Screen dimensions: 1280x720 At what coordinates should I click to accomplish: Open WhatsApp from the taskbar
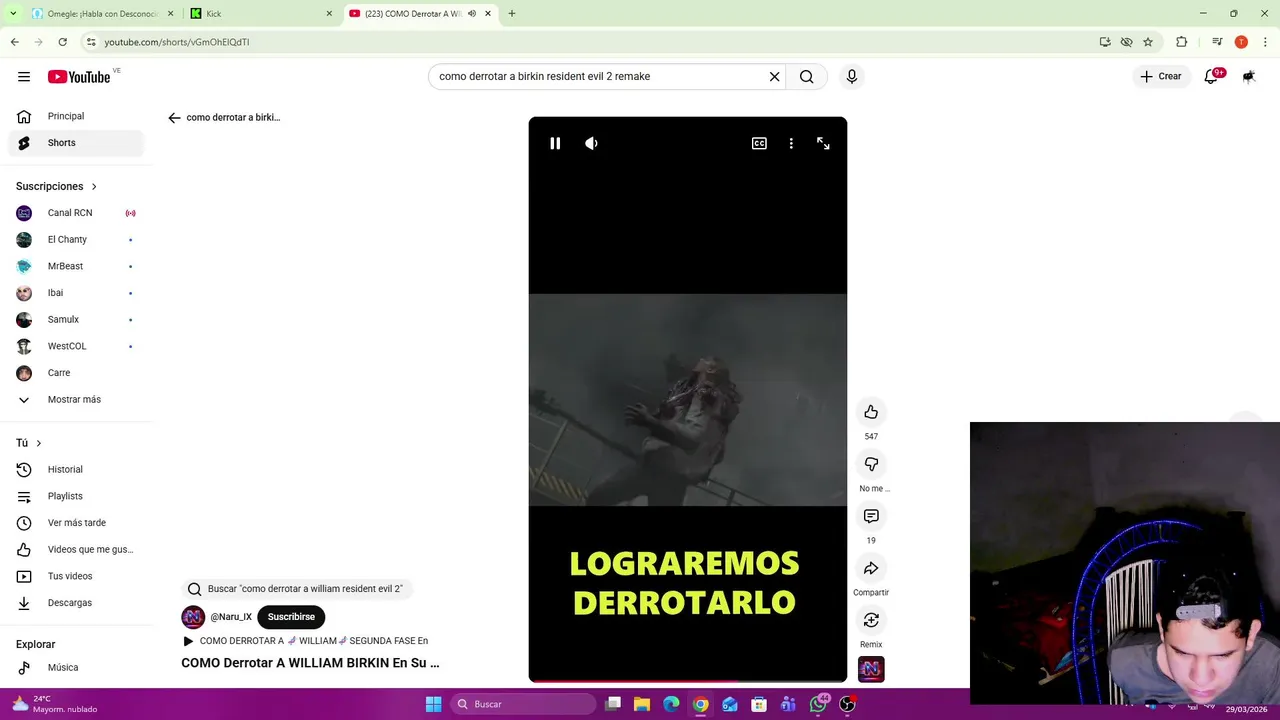point(818,704)
